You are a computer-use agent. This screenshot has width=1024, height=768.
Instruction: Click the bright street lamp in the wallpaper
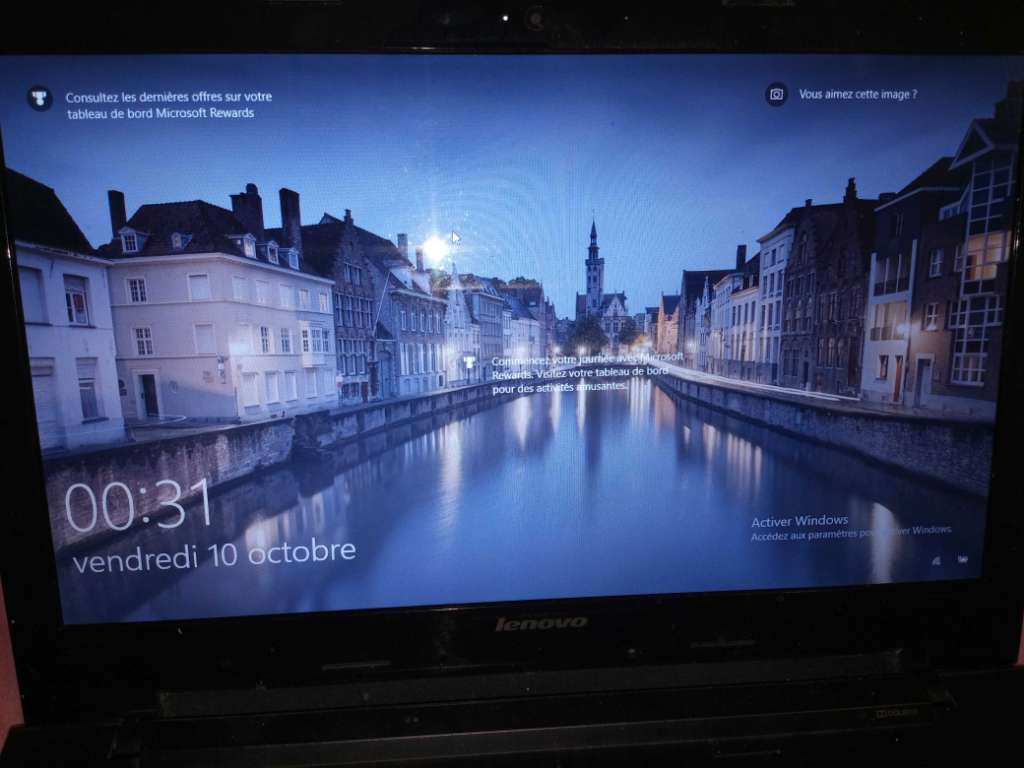click(435, 249)
